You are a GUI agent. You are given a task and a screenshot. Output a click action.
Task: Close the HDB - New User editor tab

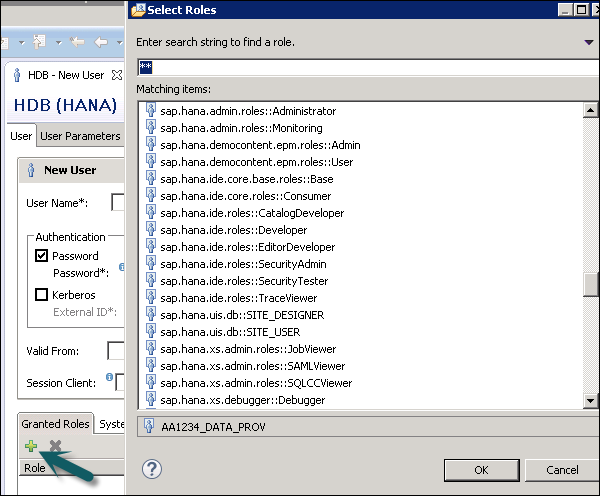pyautogui.click(x=117, y=75)
